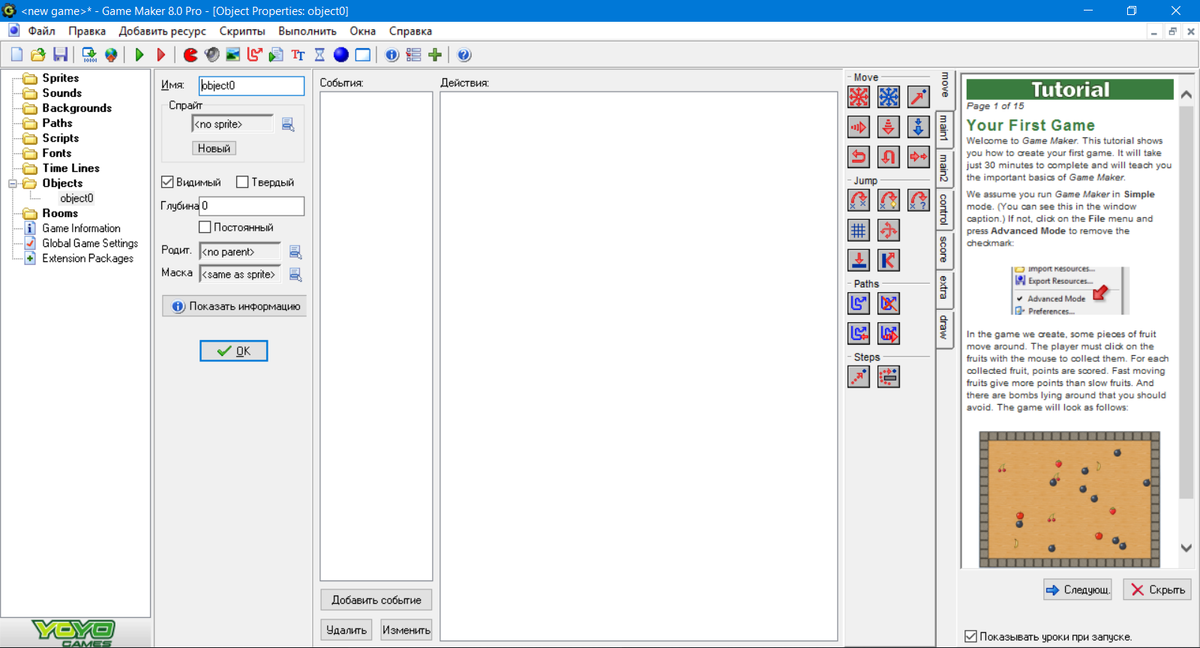Select the Reverse Horizontal action icon

[859, 157]
